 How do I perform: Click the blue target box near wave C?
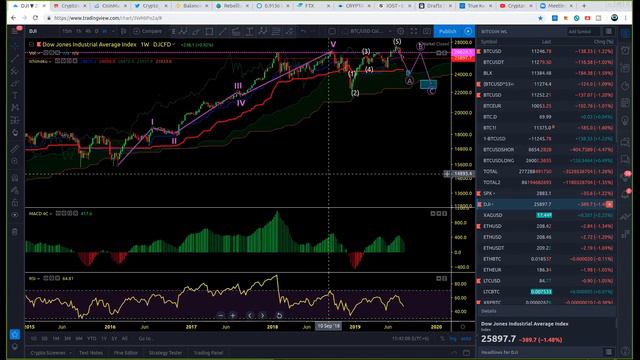tap(428, 84)
